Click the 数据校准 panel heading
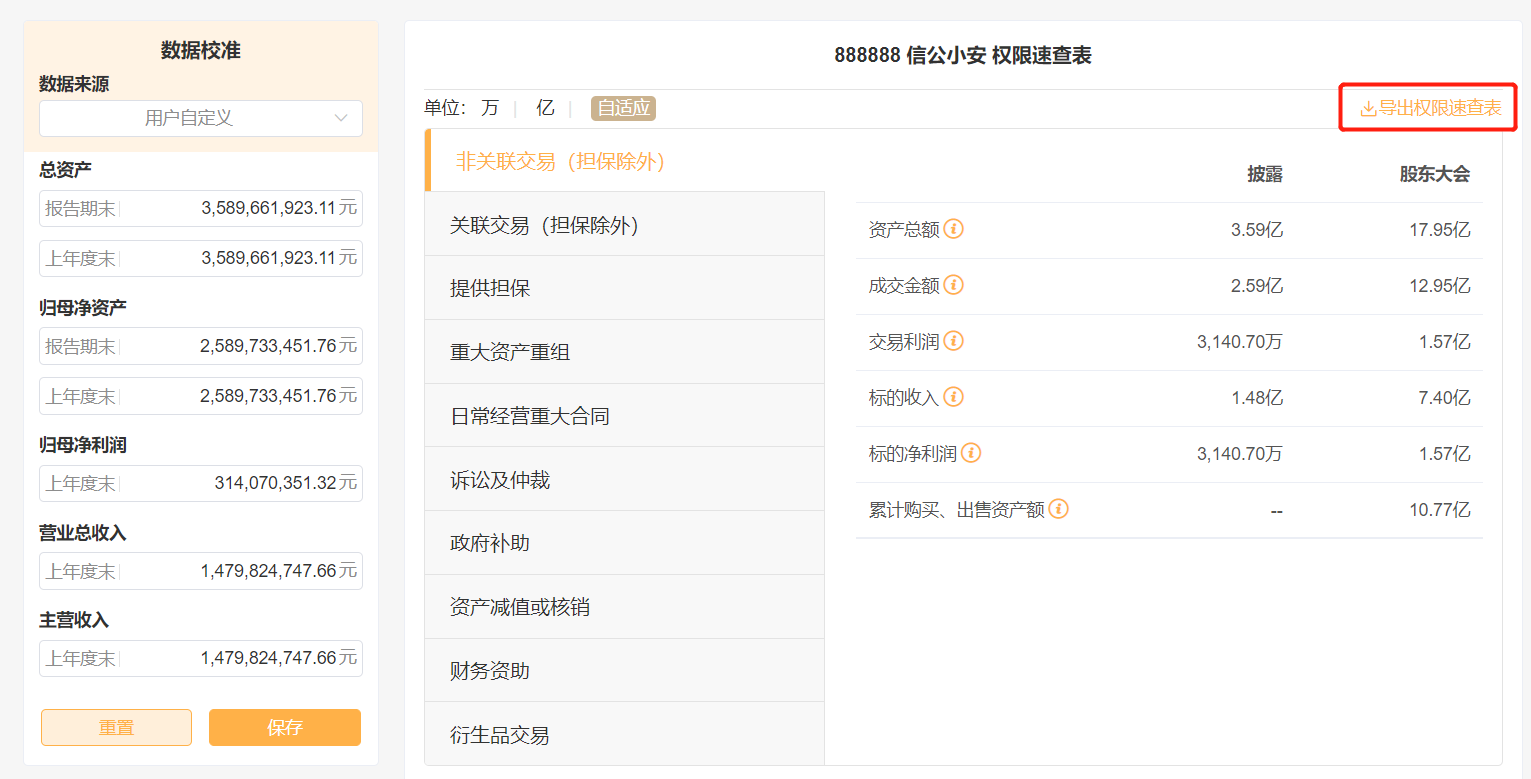This screenshot has width=1531, height=779. click(x=201, y=50)
